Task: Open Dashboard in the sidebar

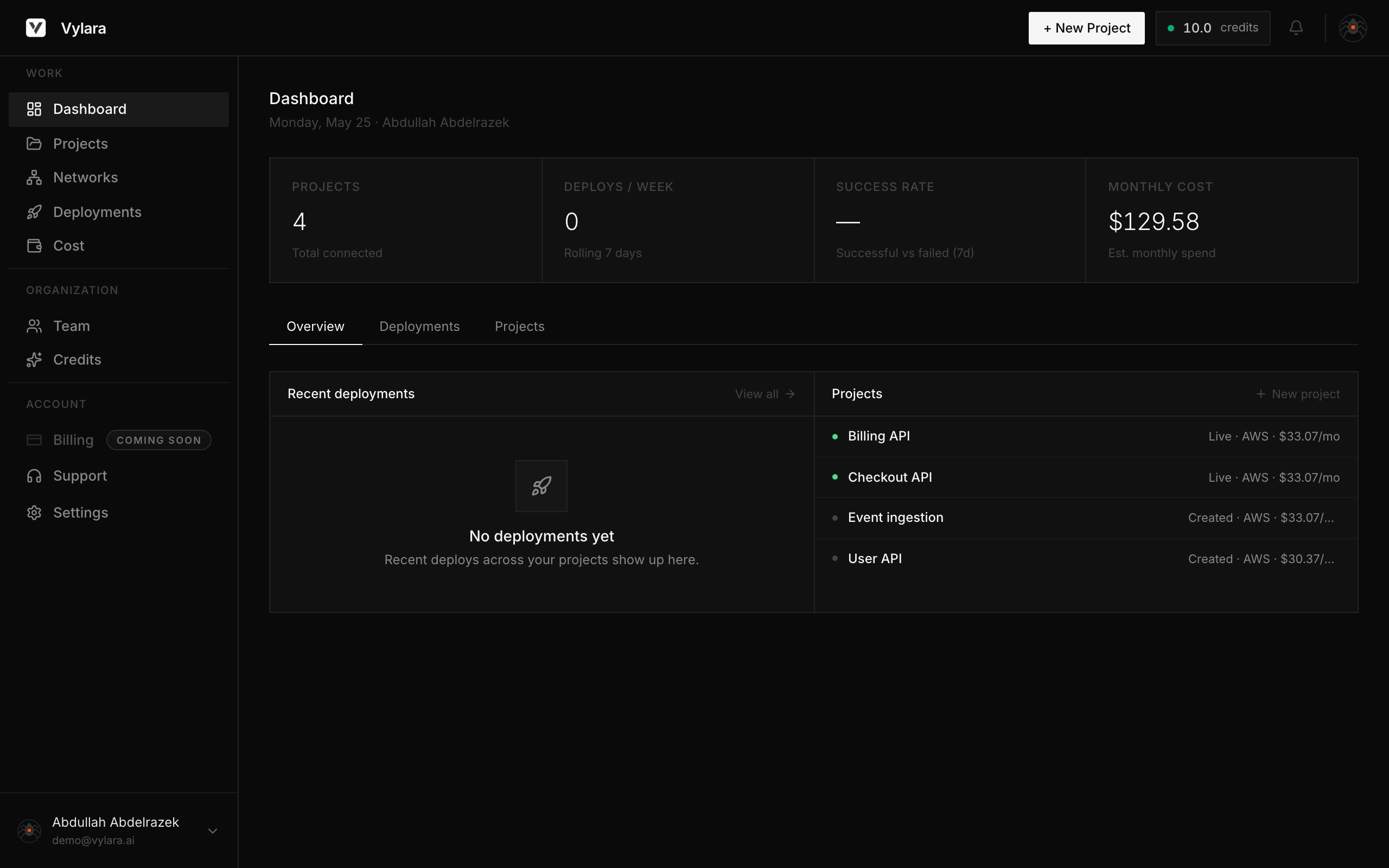Action: (x=119, y=109)
